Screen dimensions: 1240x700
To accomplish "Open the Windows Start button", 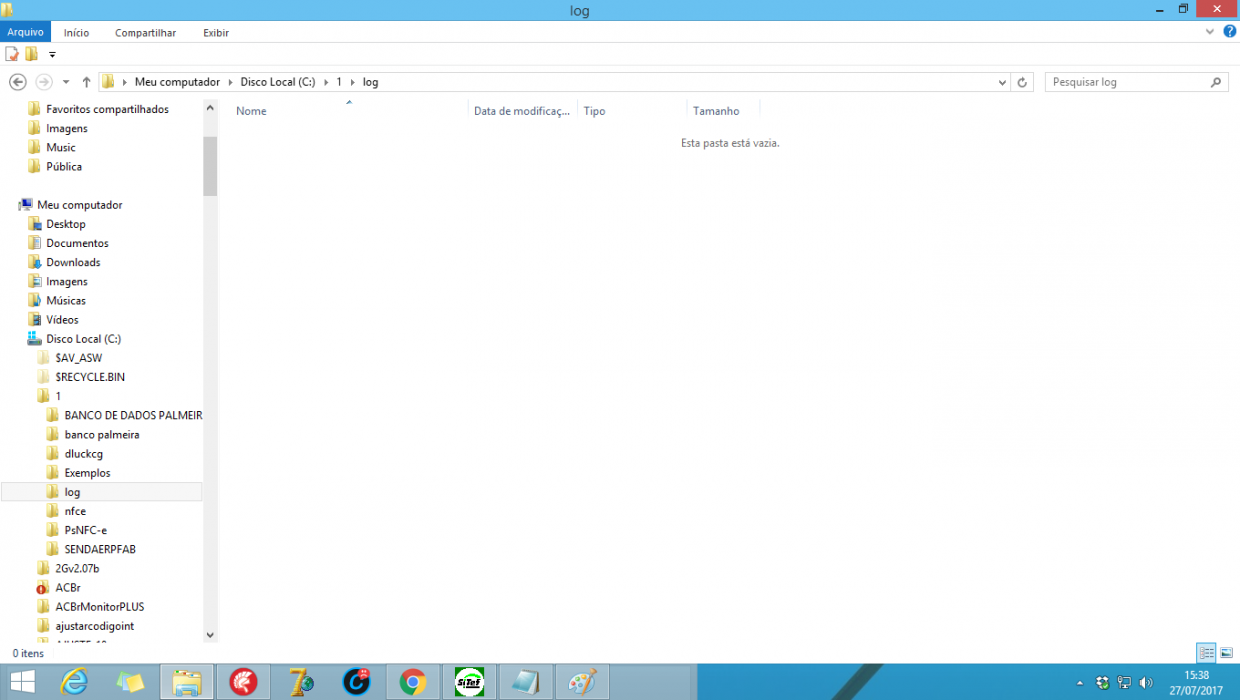I will pos(22,682).
